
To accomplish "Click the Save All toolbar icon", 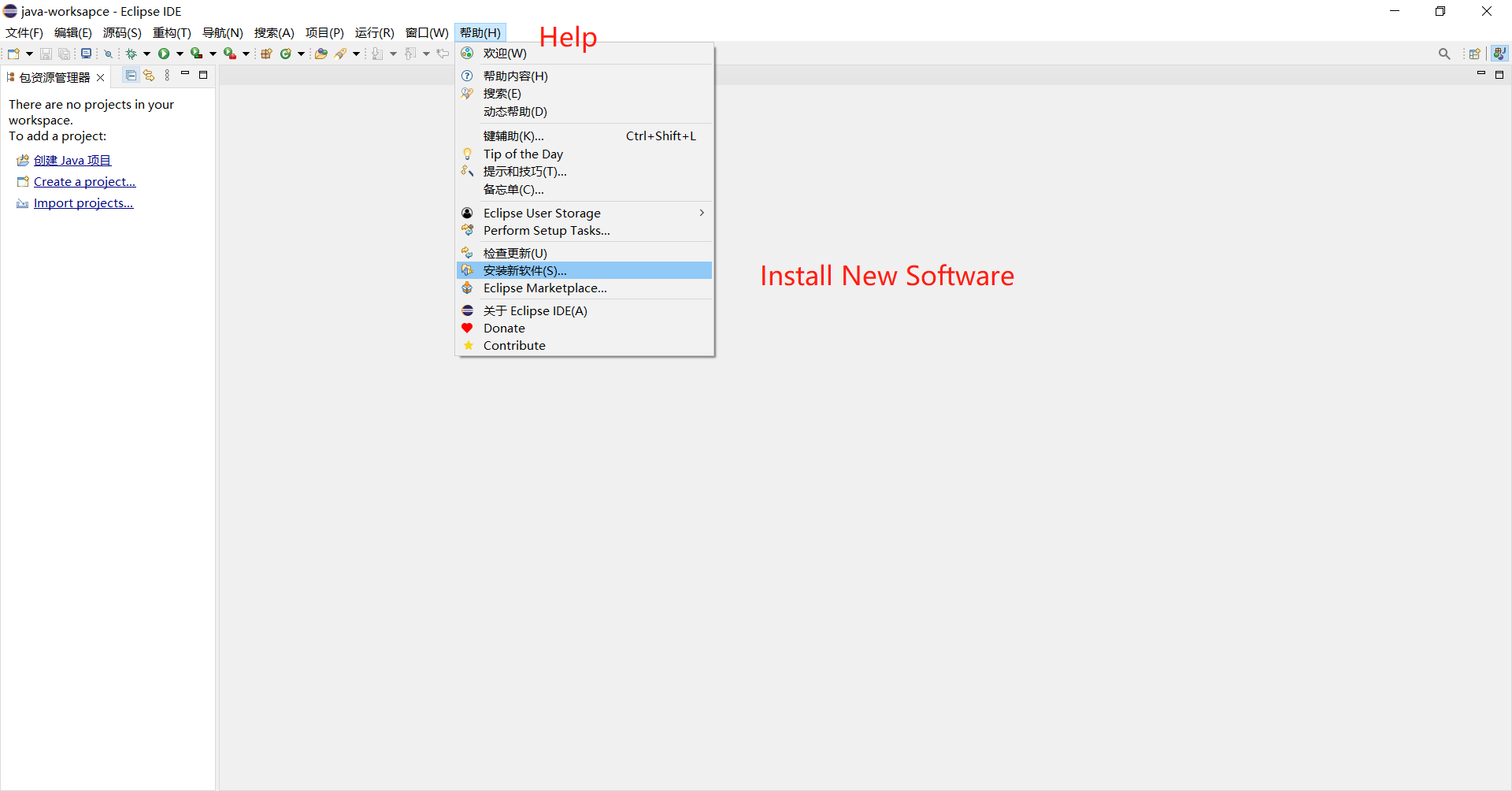I will click(65, 54).
